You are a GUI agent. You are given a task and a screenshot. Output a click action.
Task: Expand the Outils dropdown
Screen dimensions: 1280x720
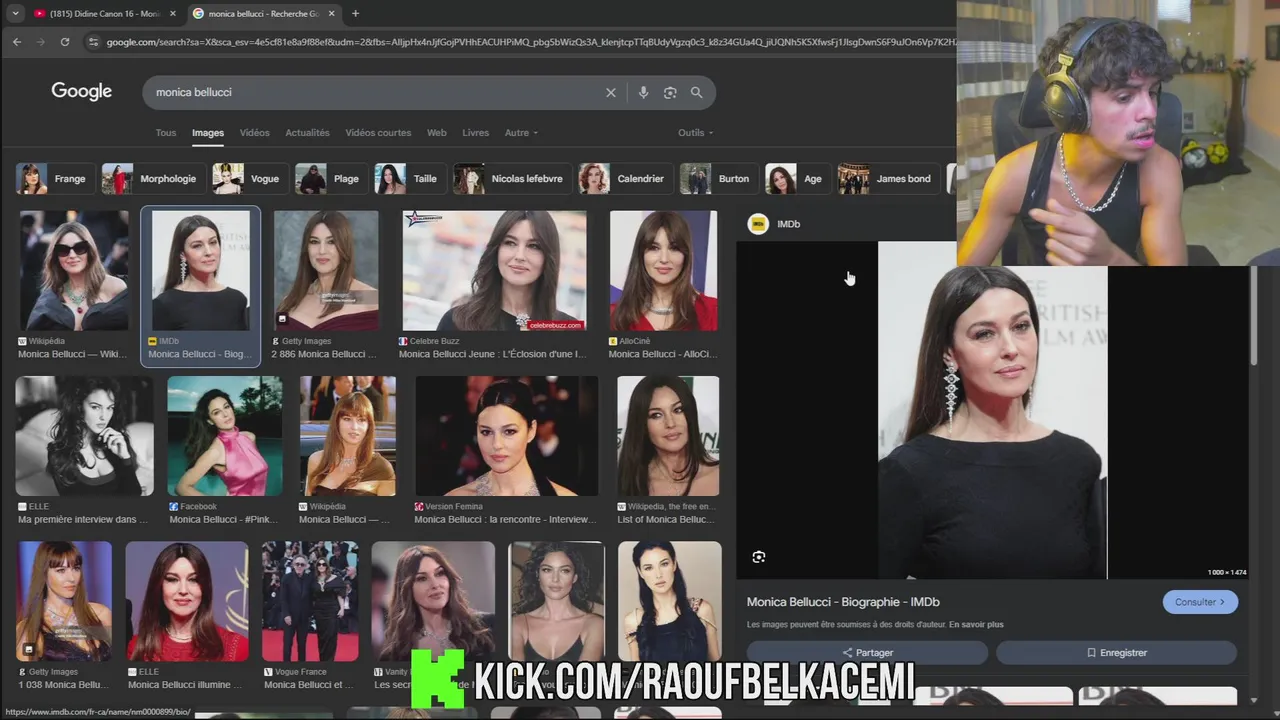tap(696, 133)
